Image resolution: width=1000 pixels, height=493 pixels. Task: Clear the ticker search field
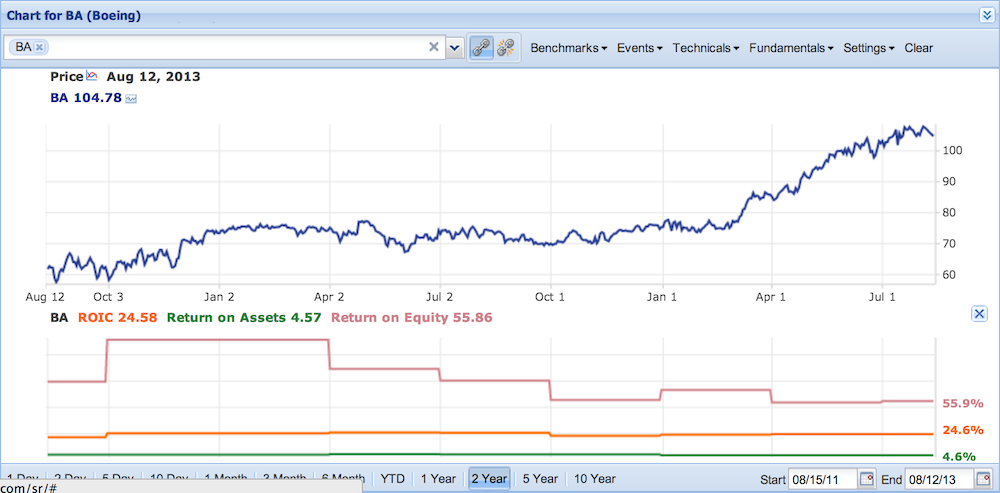click(x=434, y=47)
